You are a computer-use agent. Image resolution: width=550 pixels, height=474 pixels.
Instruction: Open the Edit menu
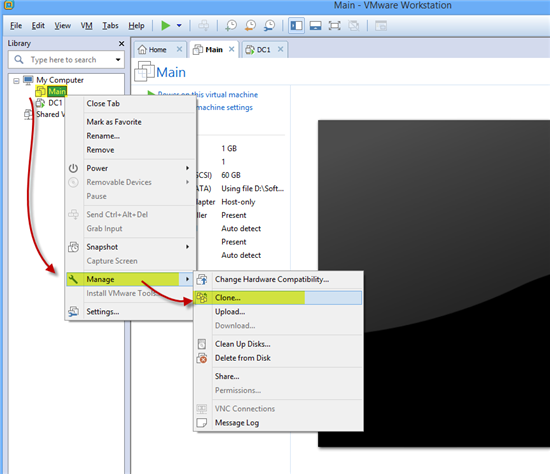[x=38, y=26]
